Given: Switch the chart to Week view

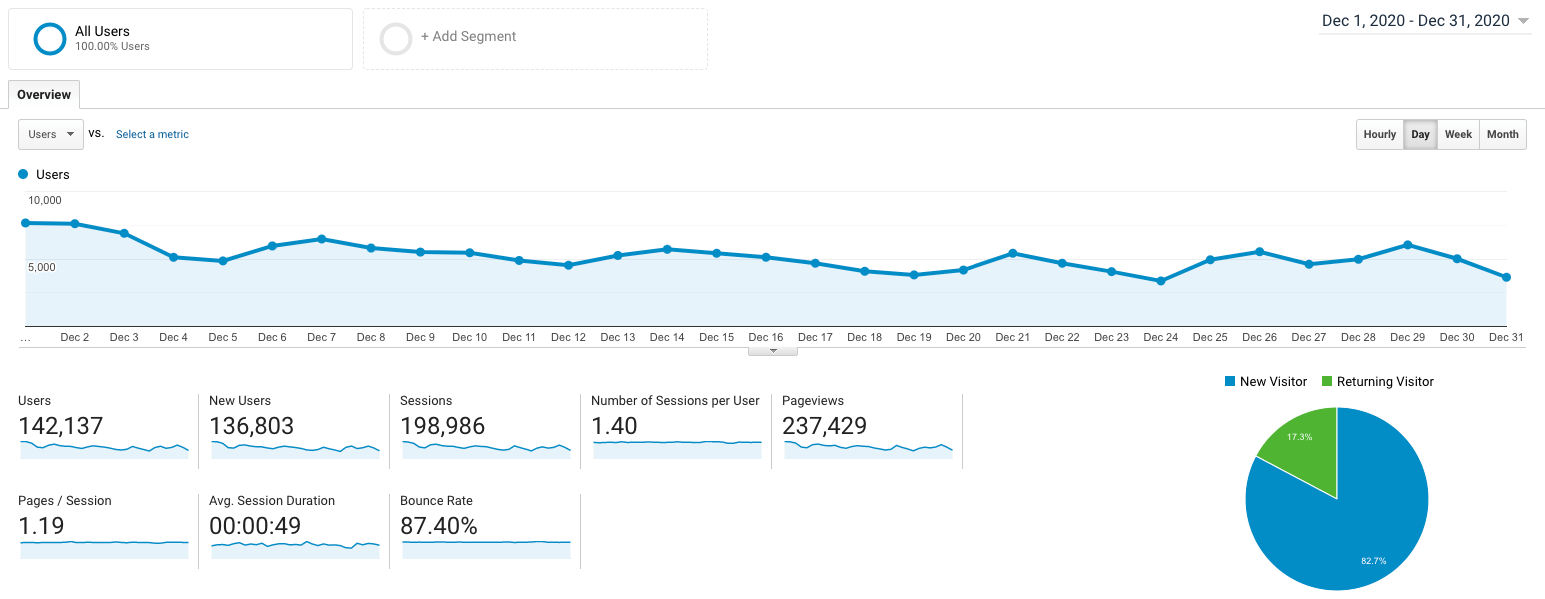Looking at the screenshot, I should (x=1457, y=134).
